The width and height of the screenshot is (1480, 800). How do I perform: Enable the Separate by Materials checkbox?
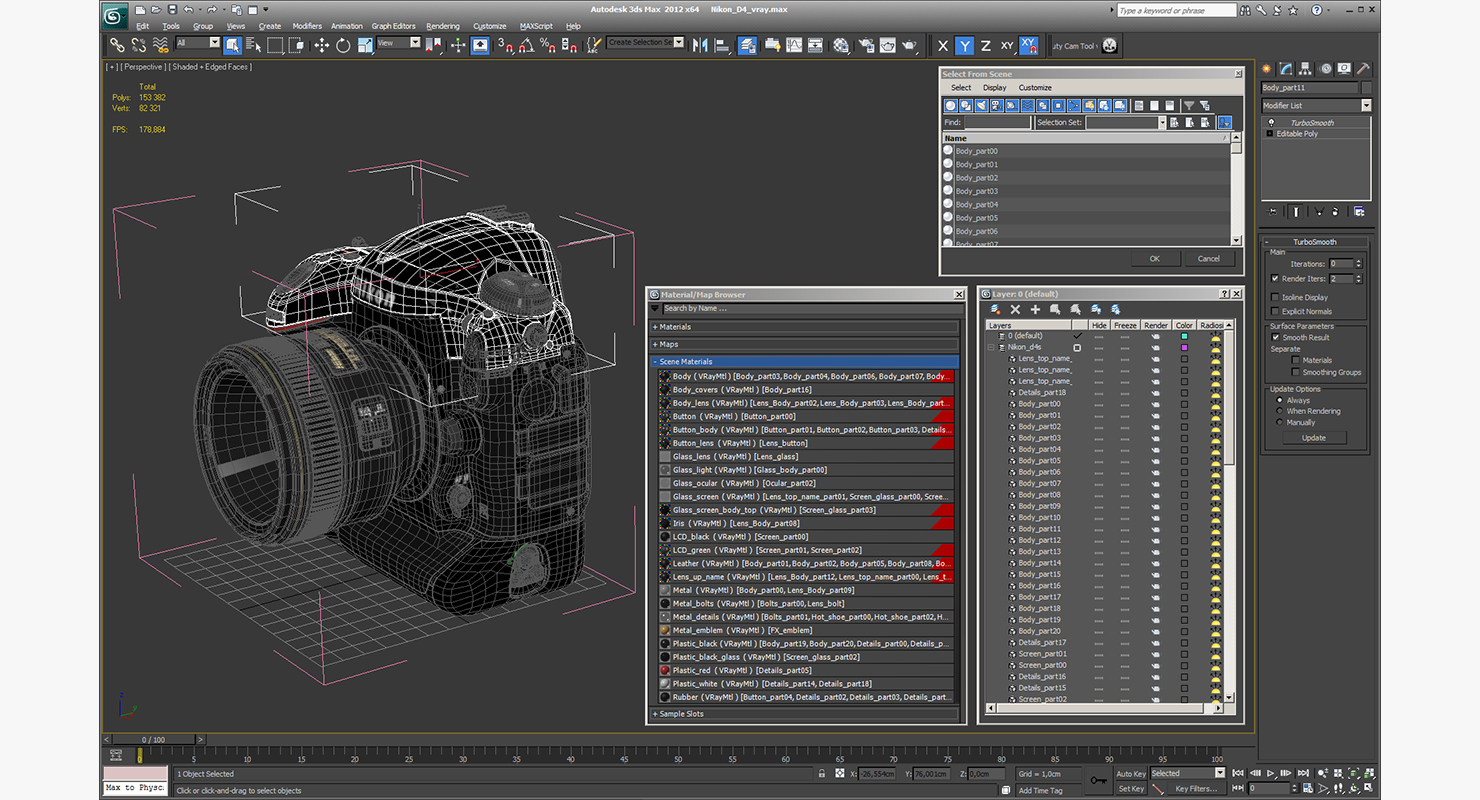(1295, 360)
